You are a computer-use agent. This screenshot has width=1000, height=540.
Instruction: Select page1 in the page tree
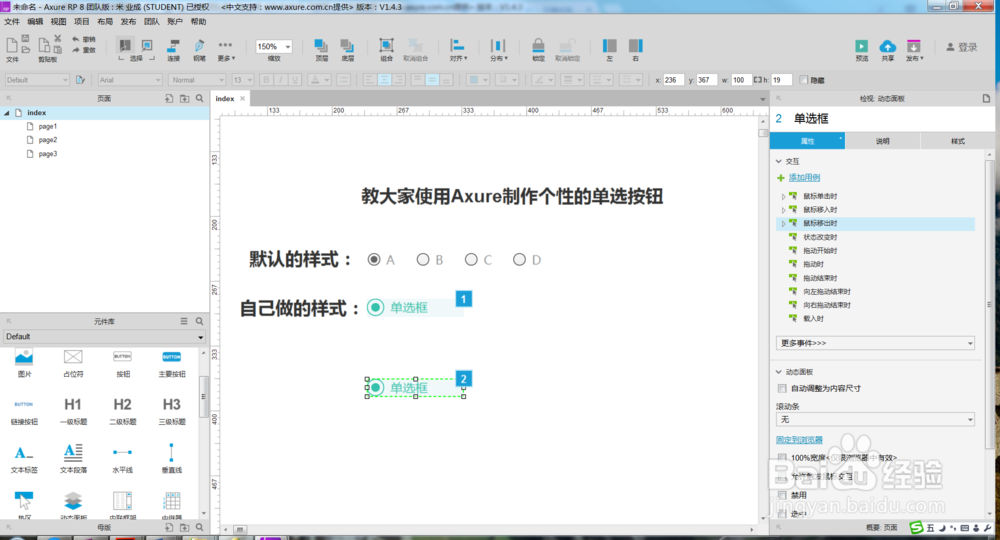[x=47, y=126]
